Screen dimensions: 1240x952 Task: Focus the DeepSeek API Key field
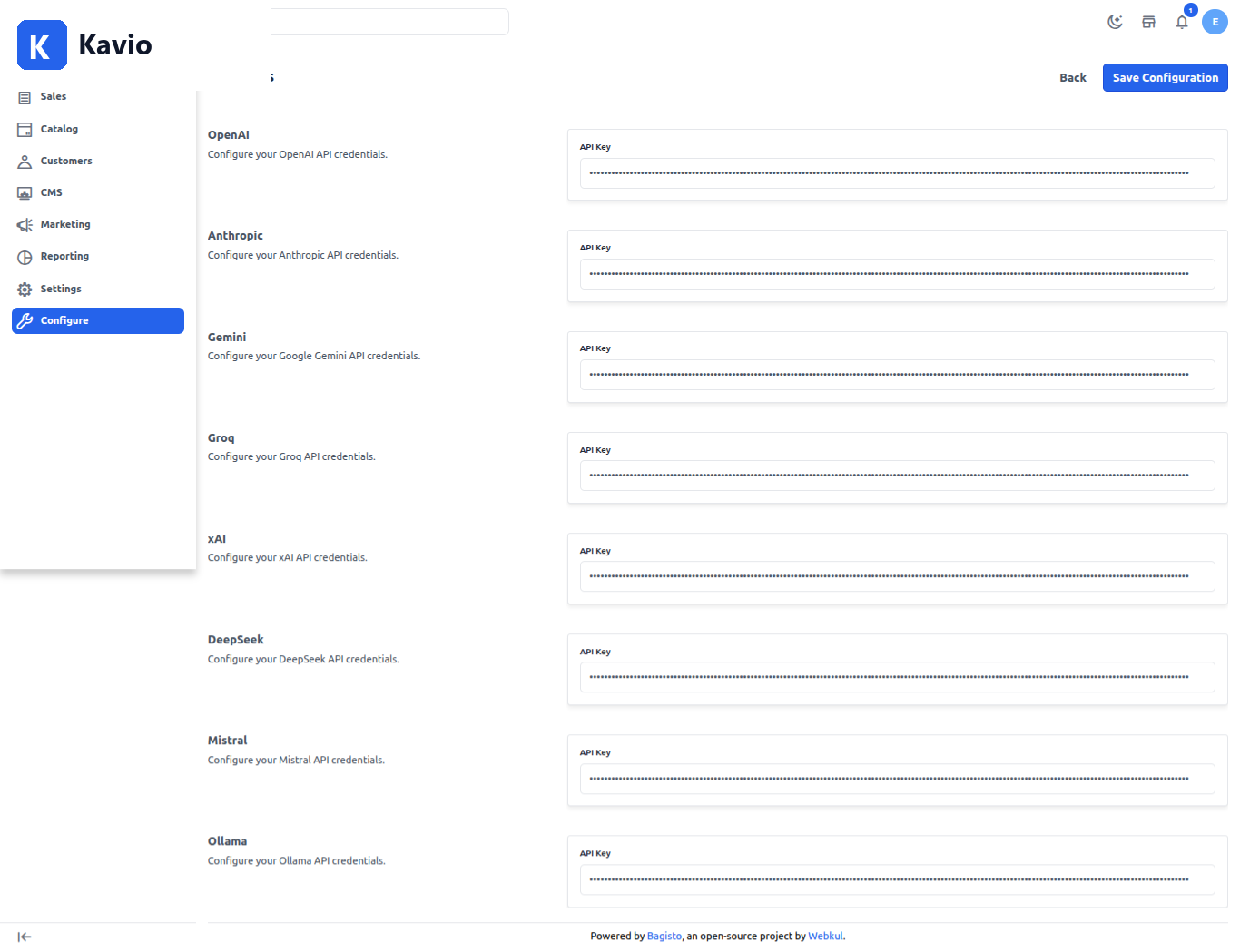point(897,677)
